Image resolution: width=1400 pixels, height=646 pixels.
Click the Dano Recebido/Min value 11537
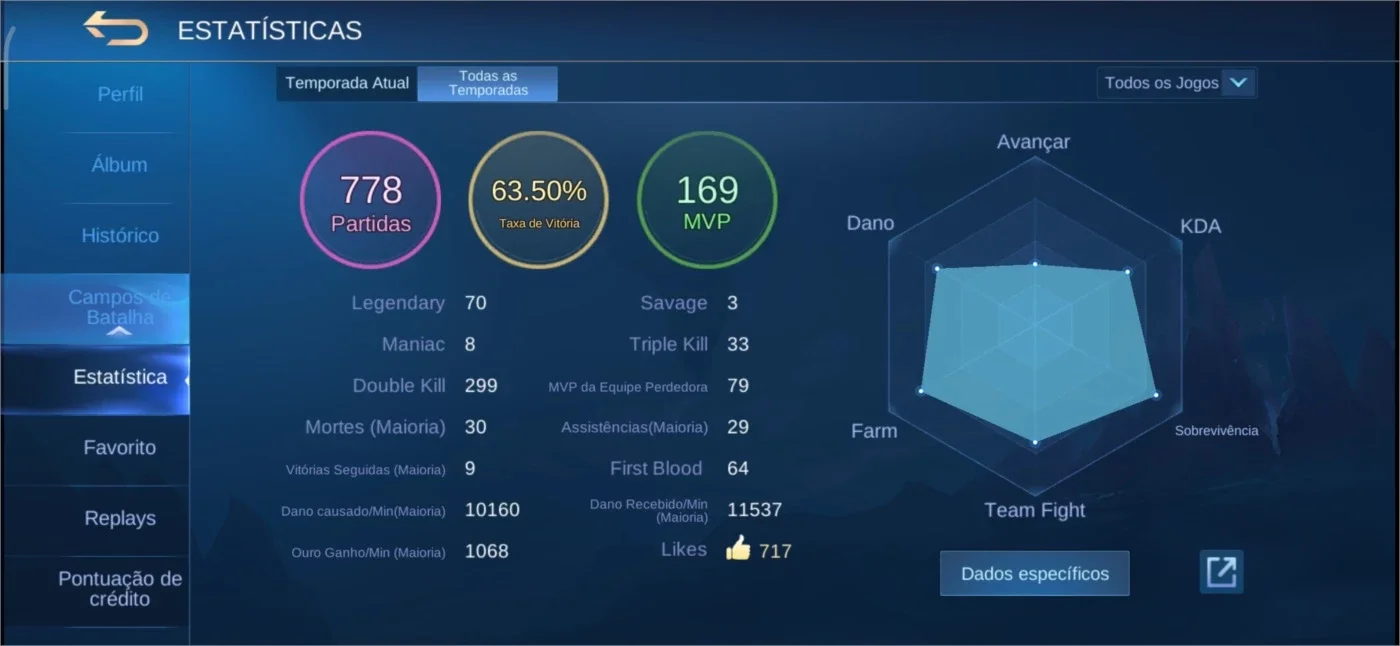(755, 510)
